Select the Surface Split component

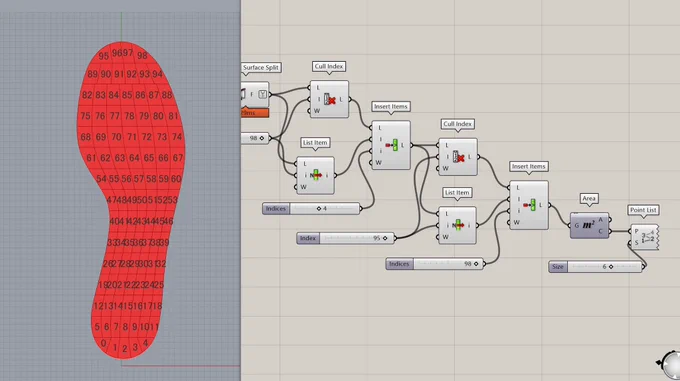coord(255,94)
